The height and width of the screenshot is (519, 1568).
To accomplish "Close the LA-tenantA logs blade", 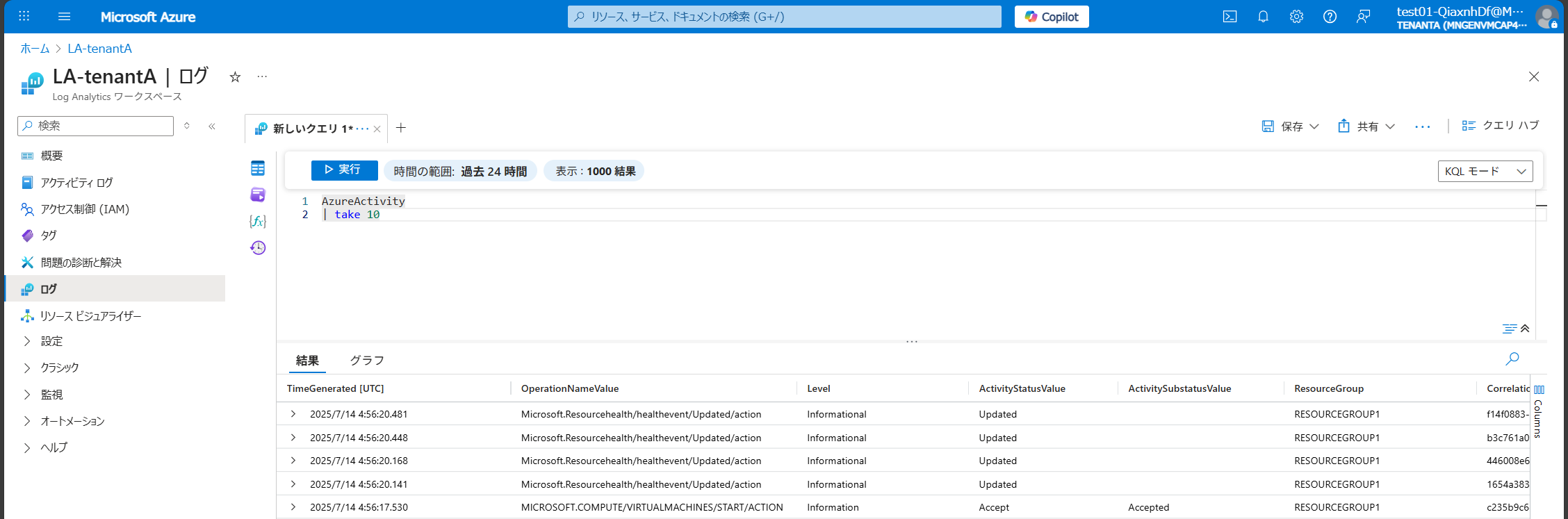I will pos(1534,76).
